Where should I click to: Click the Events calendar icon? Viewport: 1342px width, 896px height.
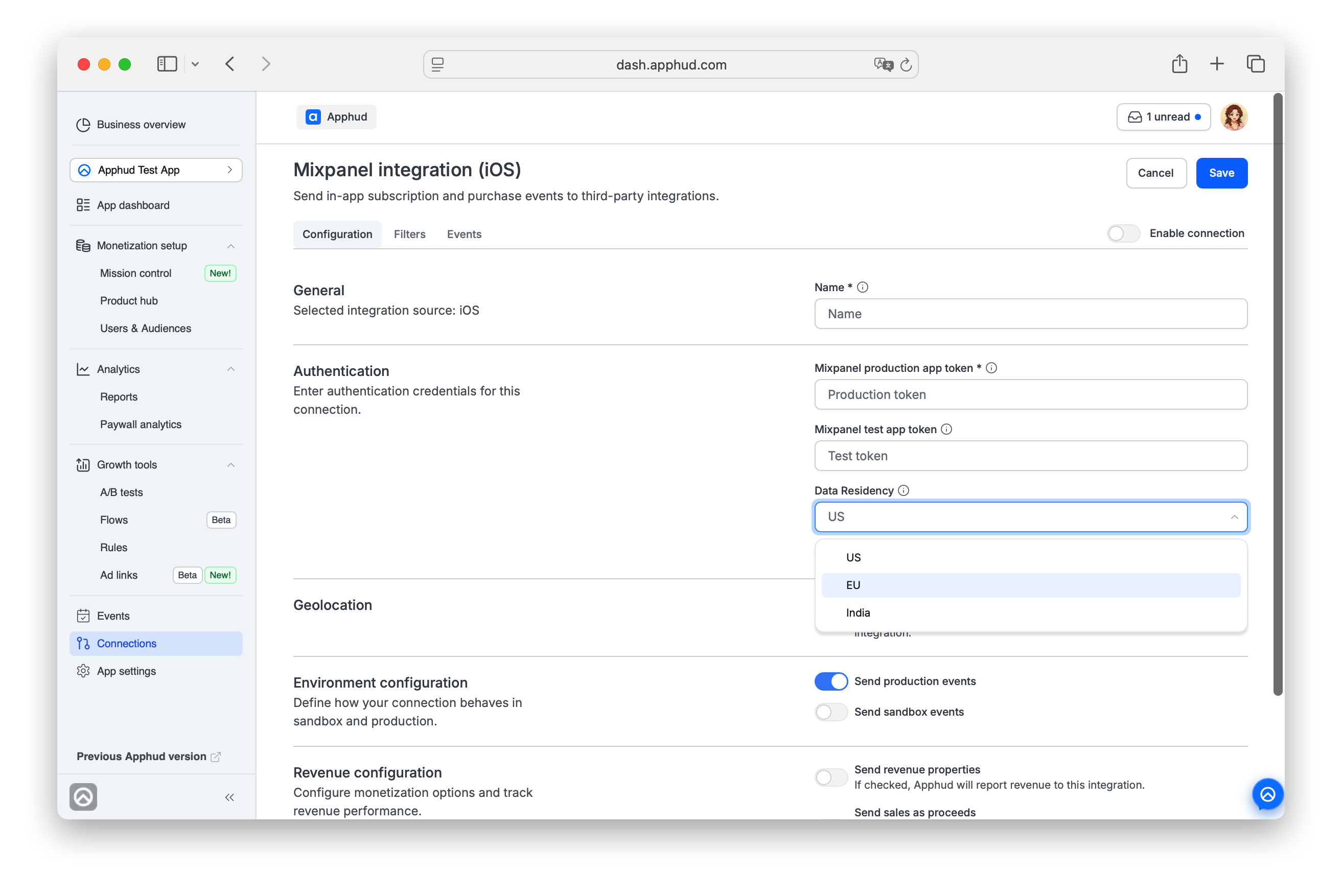pos(83,616)
